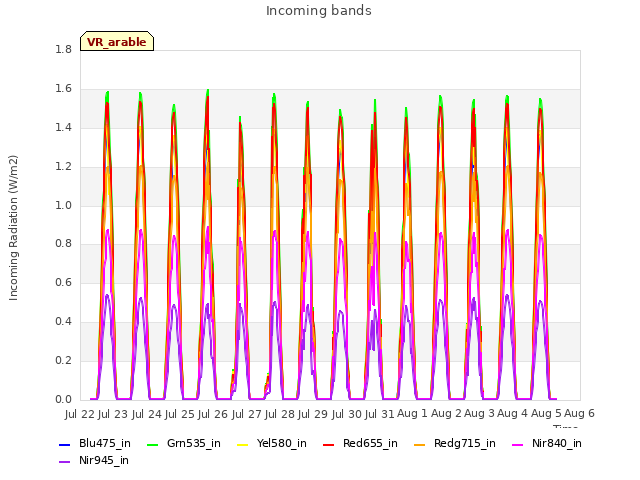Click the 1.4 y-axis tick label
Image resolution: width=640 pixels, height=480 pixels.
(63, 127)
